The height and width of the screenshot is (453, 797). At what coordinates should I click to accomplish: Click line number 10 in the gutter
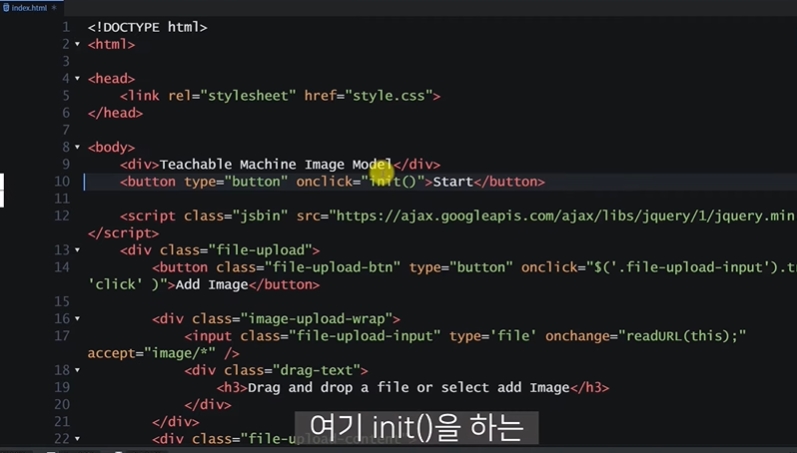click(x=62, y=182)
